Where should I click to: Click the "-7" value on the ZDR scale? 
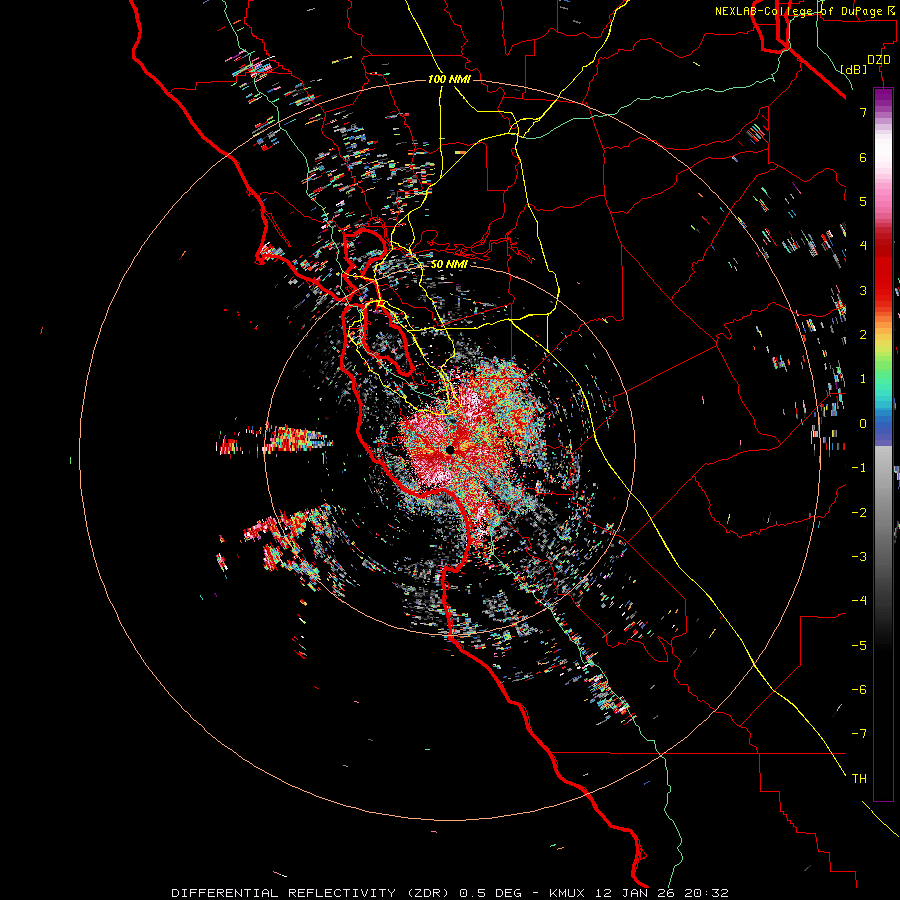tap(859, 734)
